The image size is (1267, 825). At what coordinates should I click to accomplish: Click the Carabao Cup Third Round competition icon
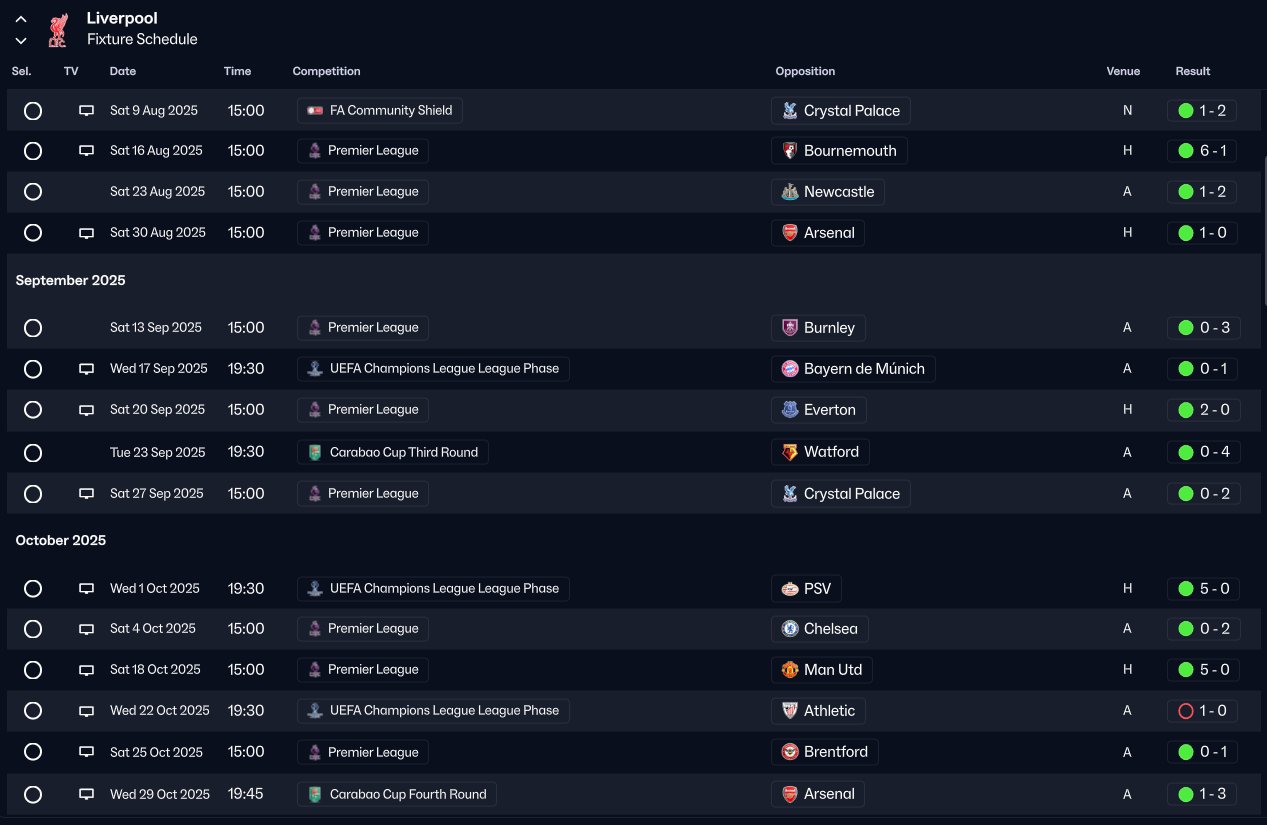click(315, 452)
